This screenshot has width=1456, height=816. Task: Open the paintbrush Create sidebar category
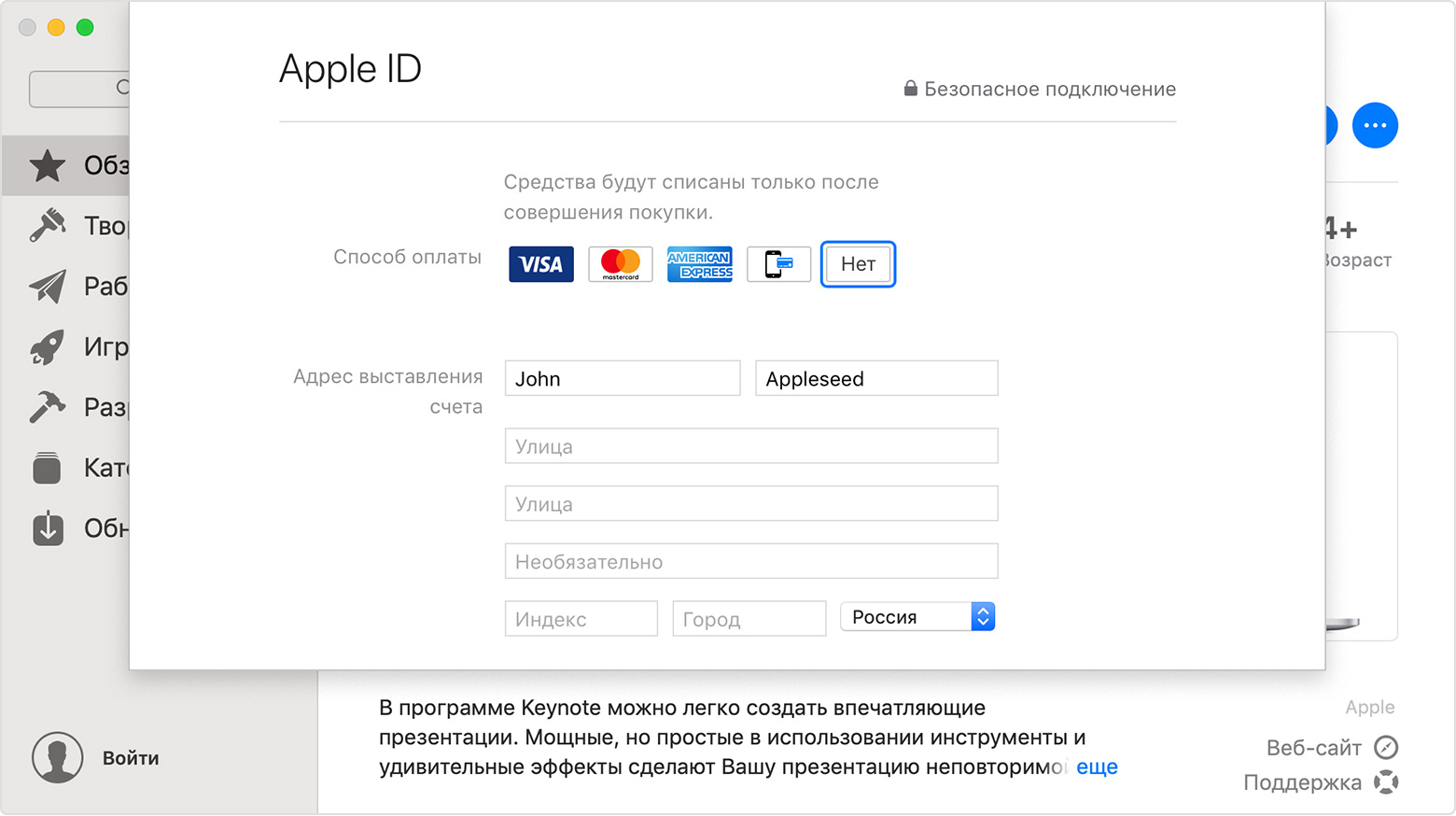67,226
